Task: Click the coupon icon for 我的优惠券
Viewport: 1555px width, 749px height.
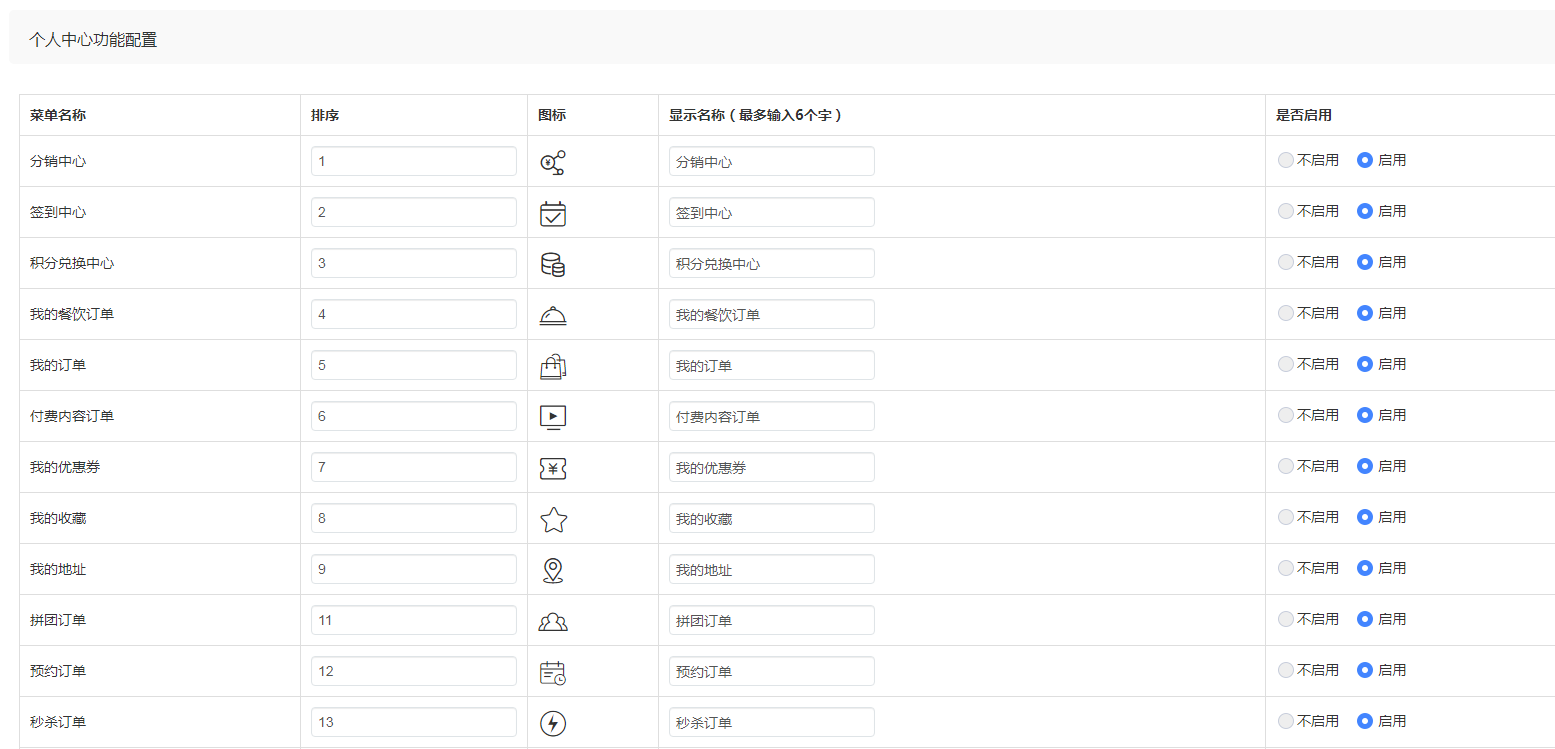Action: [553, 468]
